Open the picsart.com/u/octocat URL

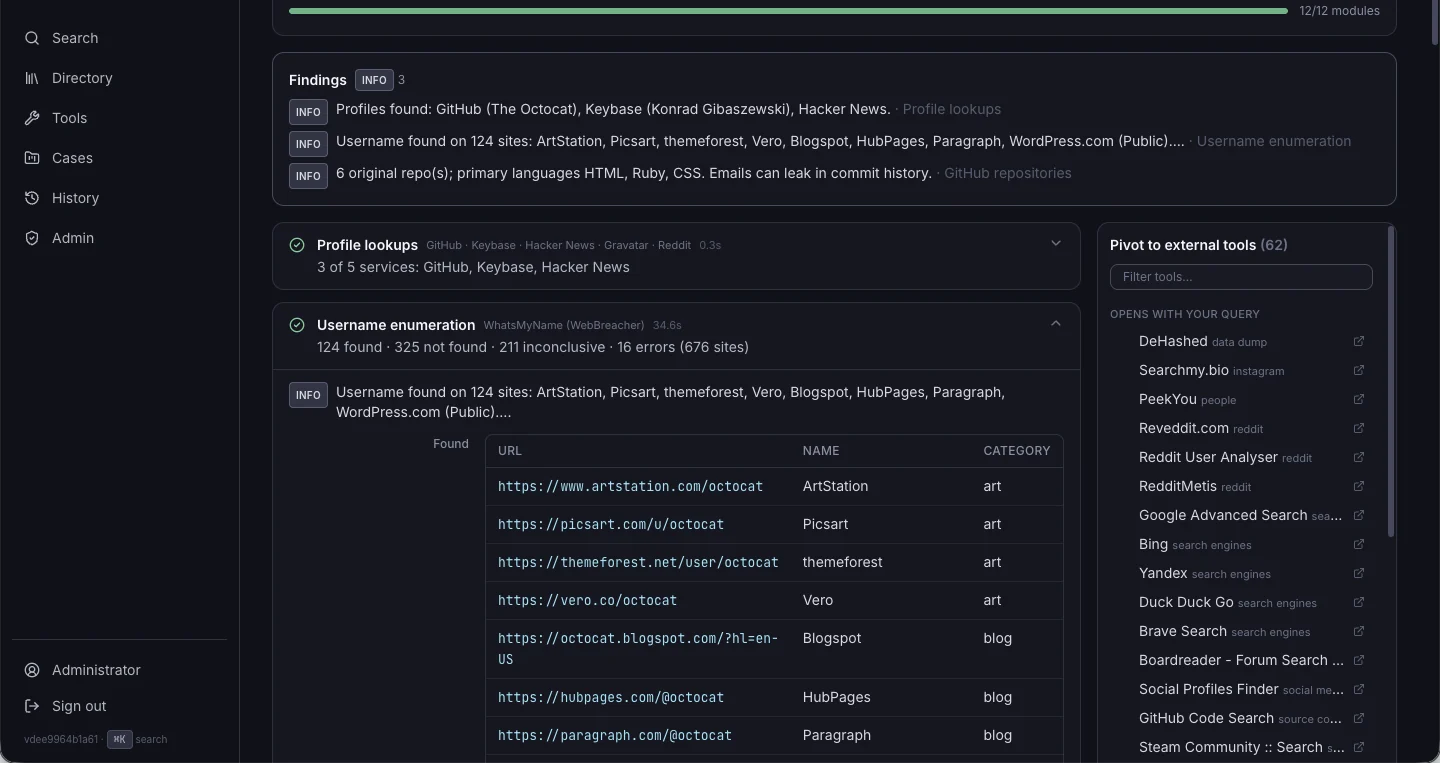(611, 524)
